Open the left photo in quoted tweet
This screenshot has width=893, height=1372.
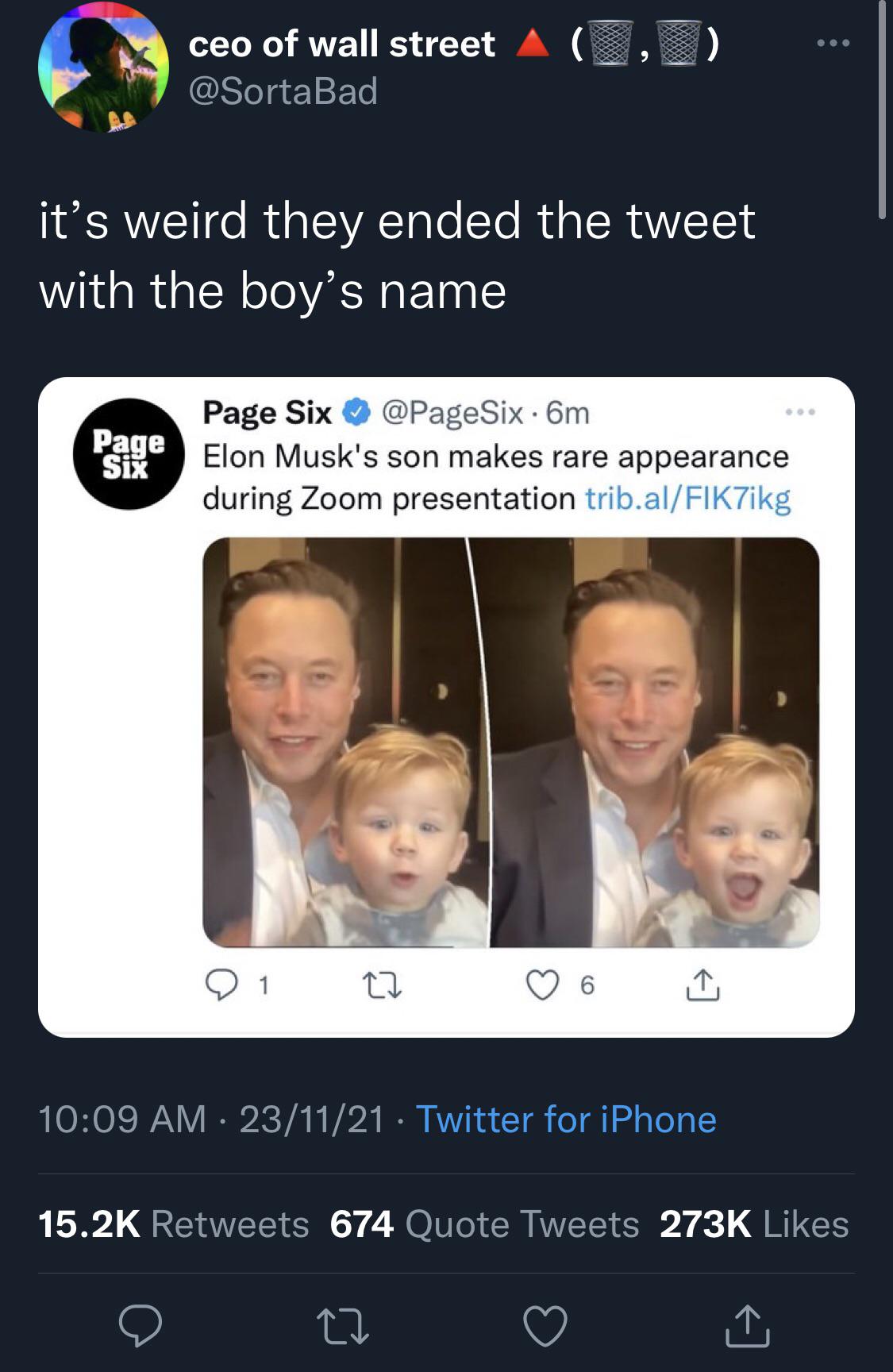[x=345, y=742]
